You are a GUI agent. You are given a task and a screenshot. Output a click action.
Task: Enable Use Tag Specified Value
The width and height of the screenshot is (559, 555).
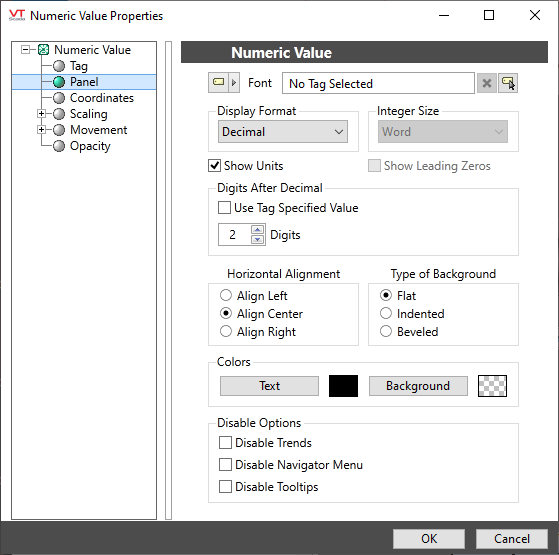pyautogui.click(x=224, y=208)
